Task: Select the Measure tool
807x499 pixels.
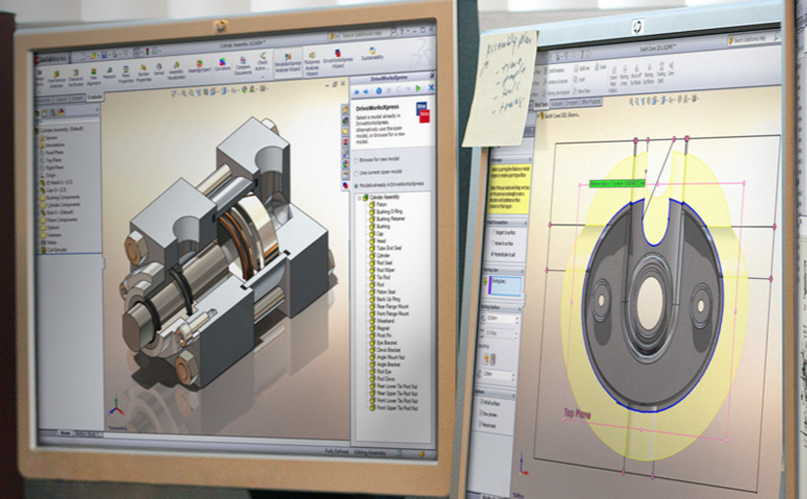Action: point(109,71)
